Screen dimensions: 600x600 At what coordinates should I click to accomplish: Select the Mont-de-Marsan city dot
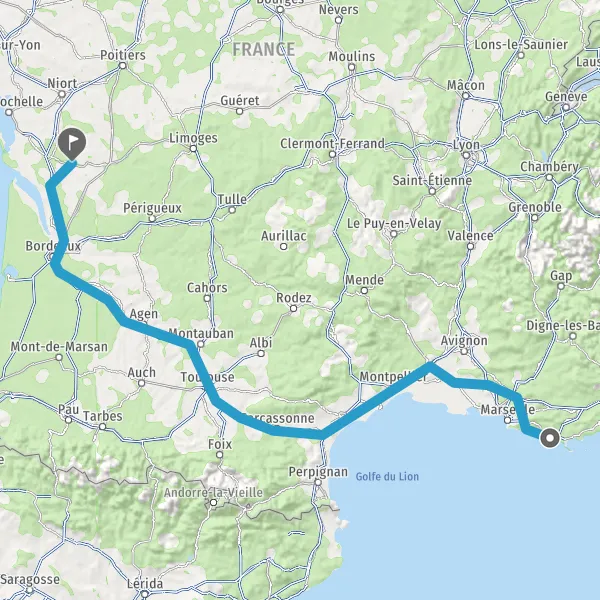pyautogui.click(x=59, y=357)
